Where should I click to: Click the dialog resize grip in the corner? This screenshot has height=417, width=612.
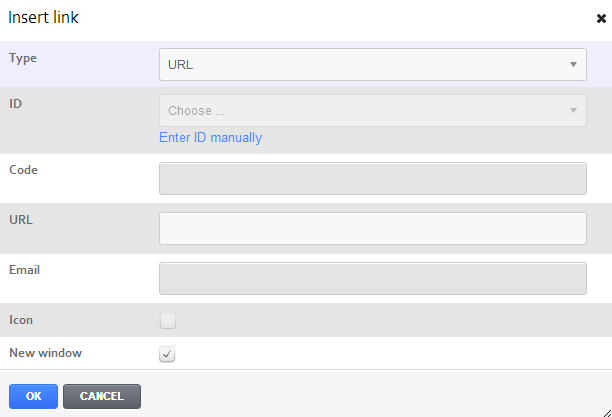(x=607, y=413)
